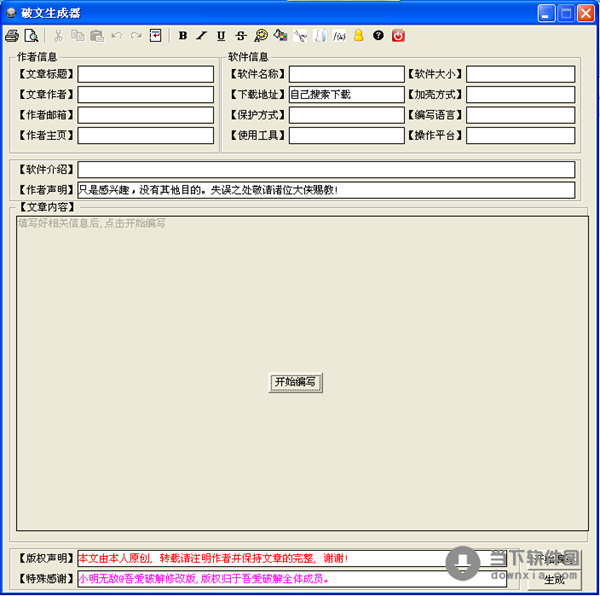The height and width of the screenshot is (596, 600).
Task: Click the black Help question mark icon
Action: (378, 36)
